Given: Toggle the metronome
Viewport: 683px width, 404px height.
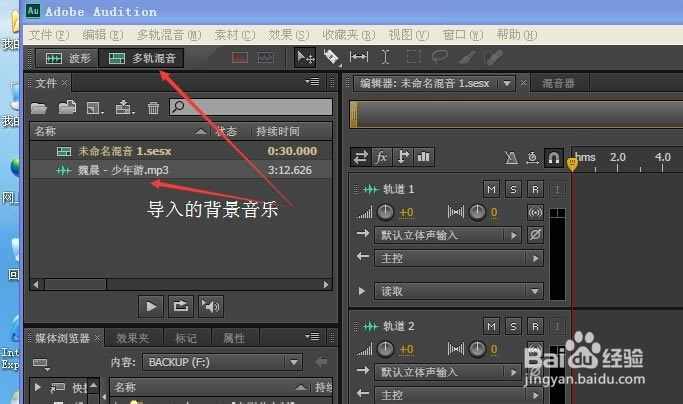Looking at the screenshot, I should point(511,157).
